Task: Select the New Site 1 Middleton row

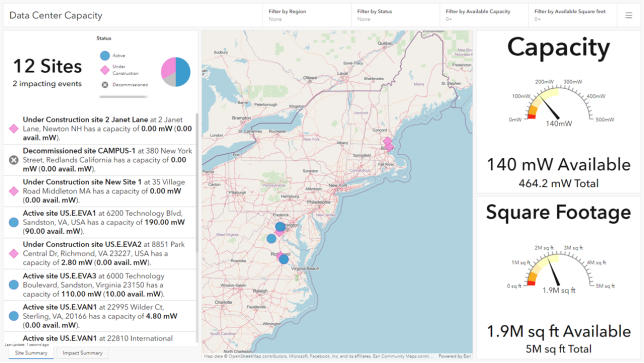Action: point(100,191)
